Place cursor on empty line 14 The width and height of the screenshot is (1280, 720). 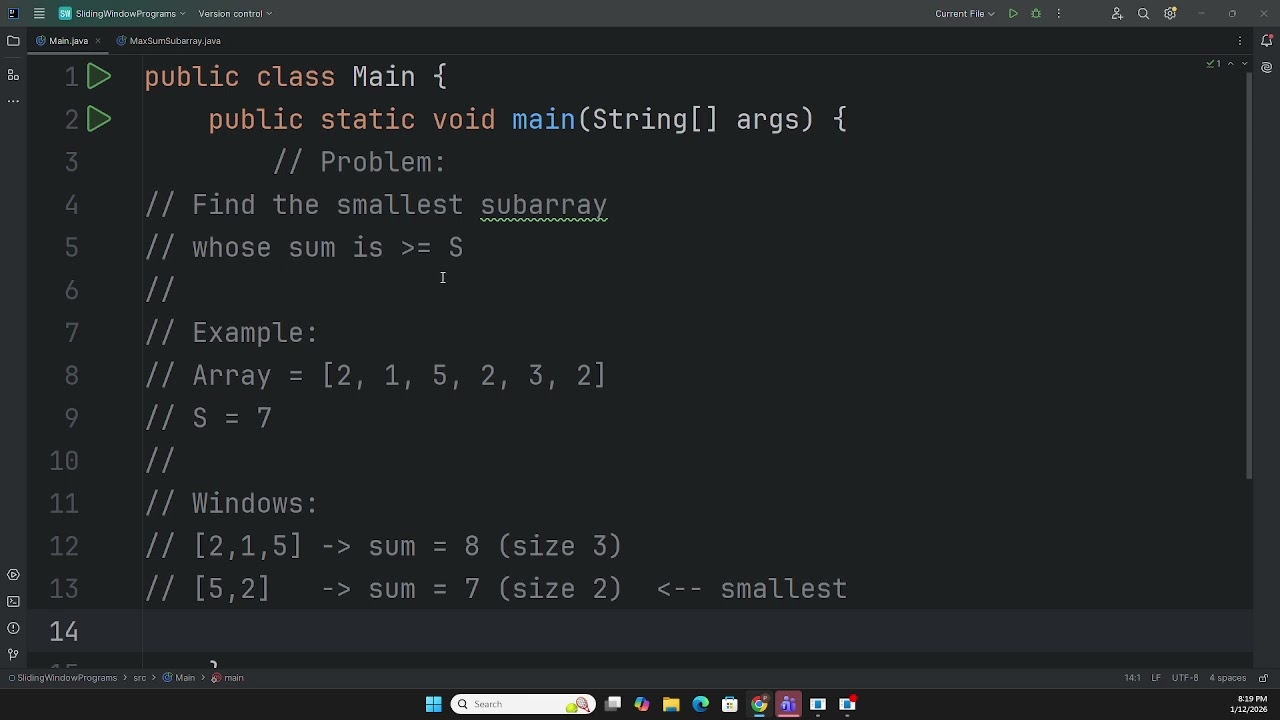tap(697, 631)
